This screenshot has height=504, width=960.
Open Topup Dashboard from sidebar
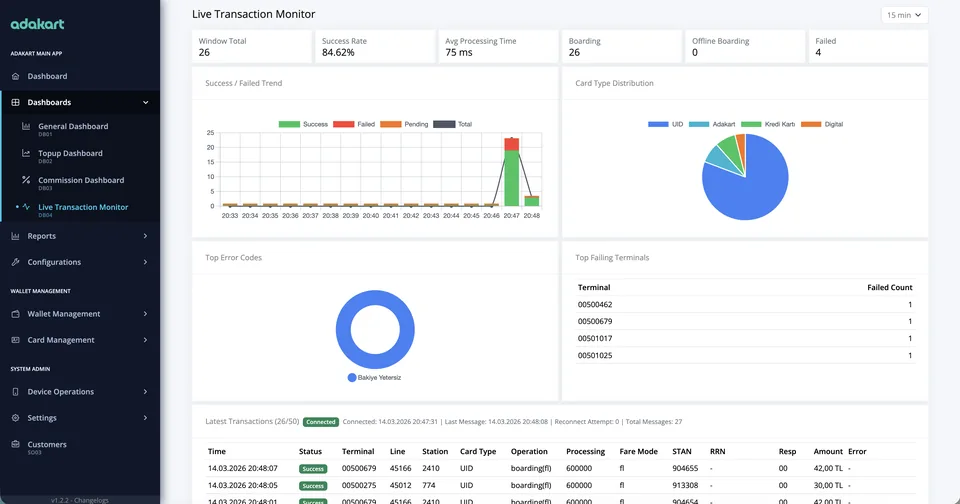coord(80,156)
